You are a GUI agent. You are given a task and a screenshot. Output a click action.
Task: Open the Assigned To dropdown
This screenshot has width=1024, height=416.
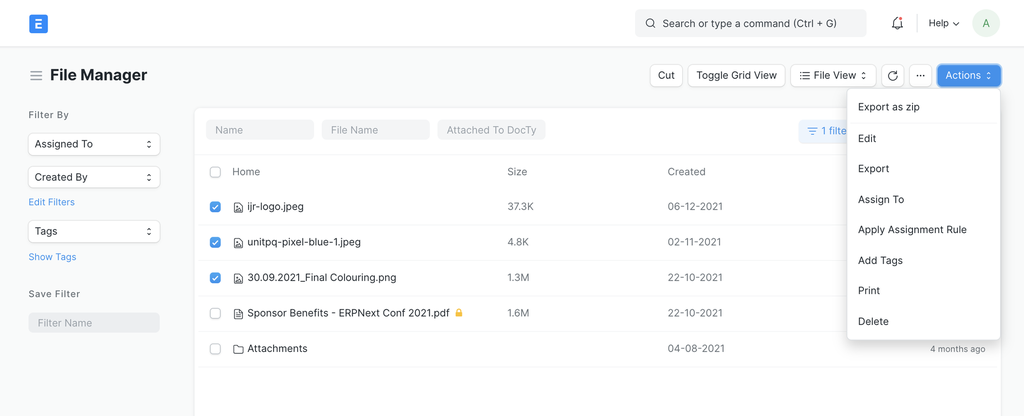[94, 144]
